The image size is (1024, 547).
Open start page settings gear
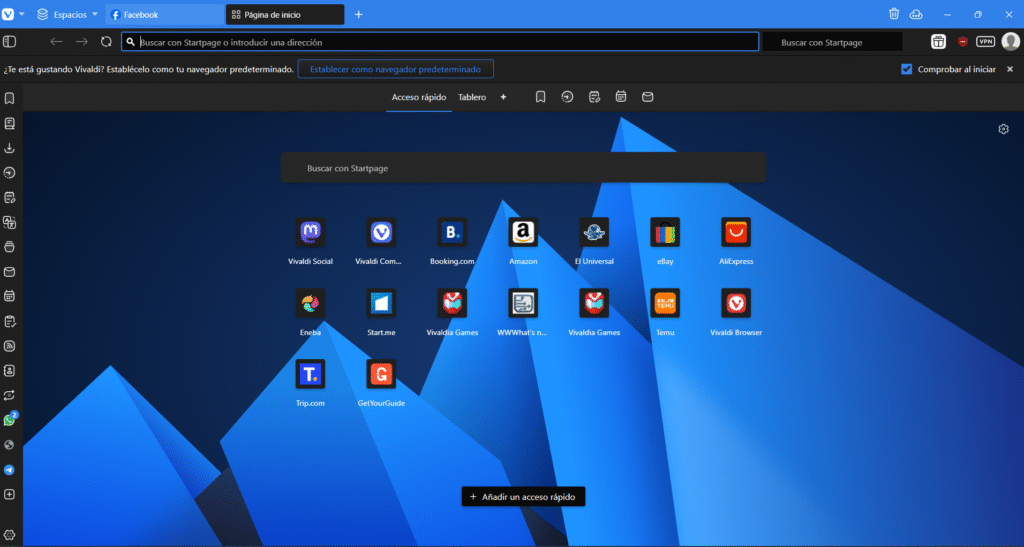[1004, 129]
